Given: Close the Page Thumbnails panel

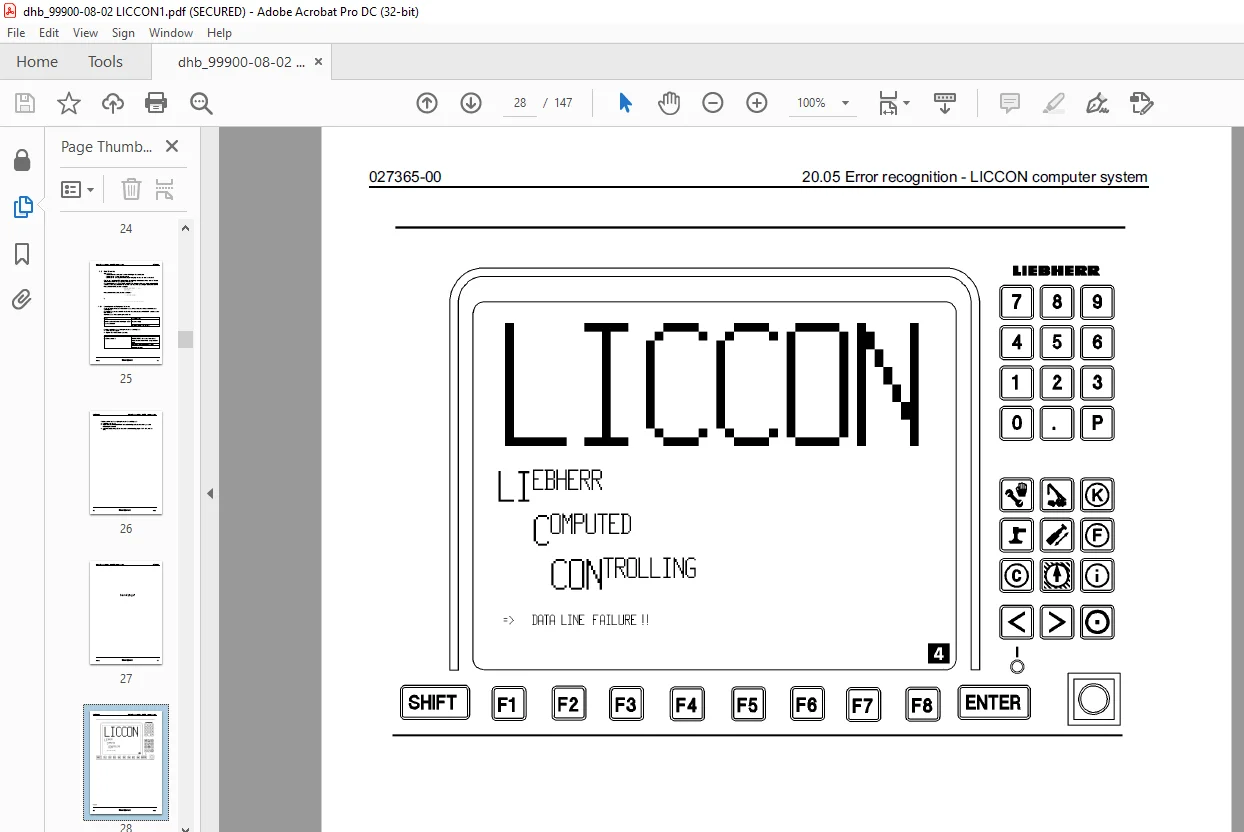Looking at the screenshot, I should coord(172,146).
